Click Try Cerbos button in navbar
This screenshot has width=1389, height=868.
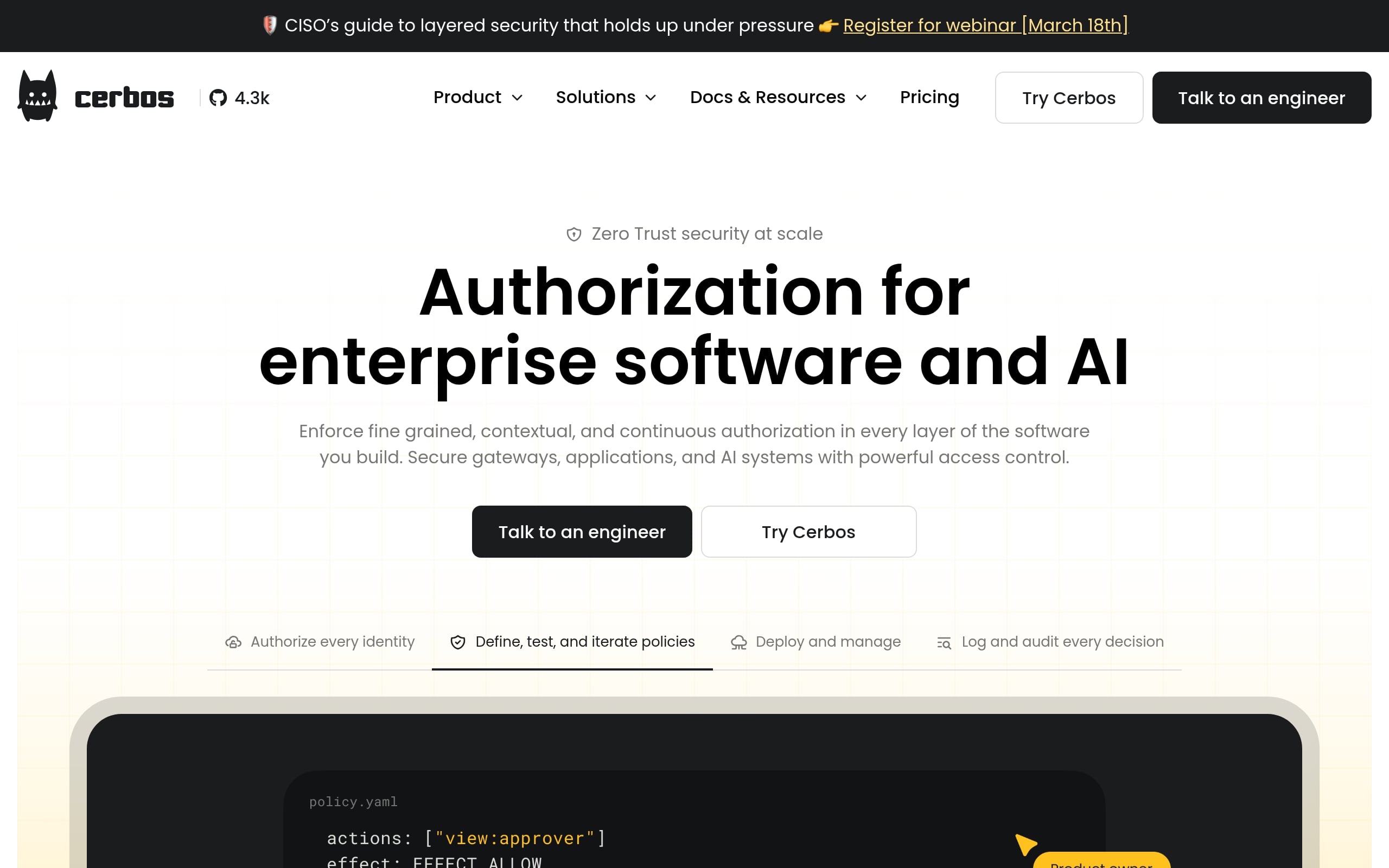coord(1068,98)
